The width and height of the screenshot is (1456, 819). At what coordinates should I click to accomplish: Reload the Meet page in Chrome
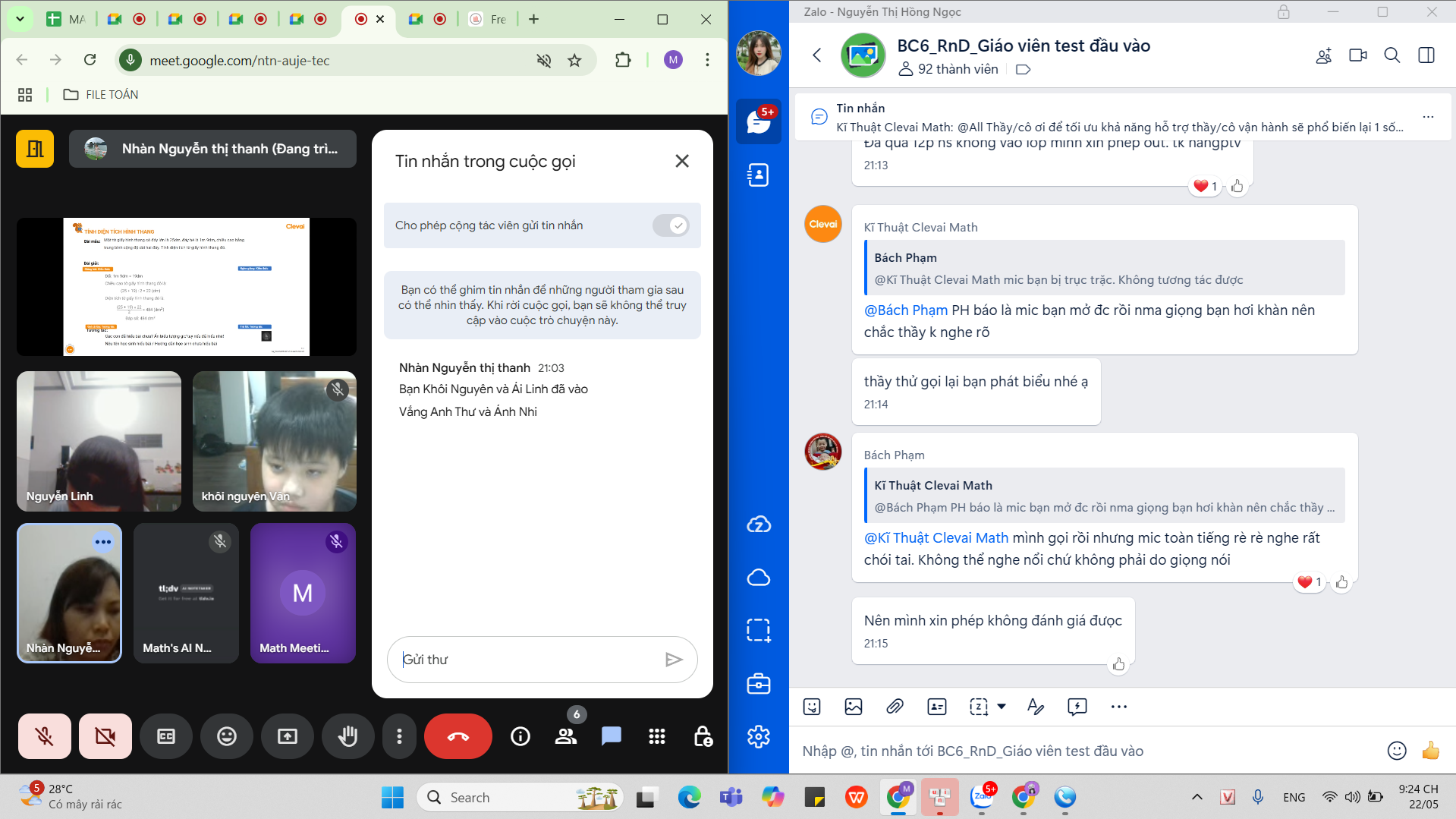coord(90,60)
